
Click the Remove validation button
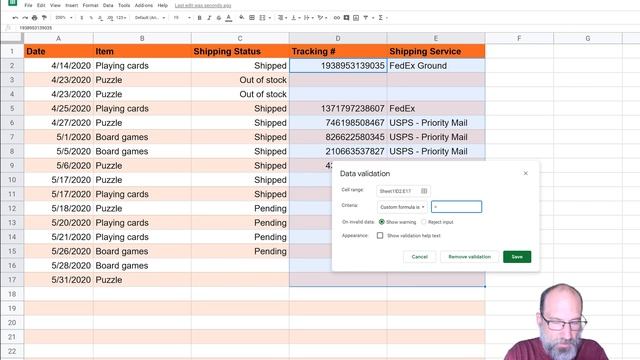(469, 257)
